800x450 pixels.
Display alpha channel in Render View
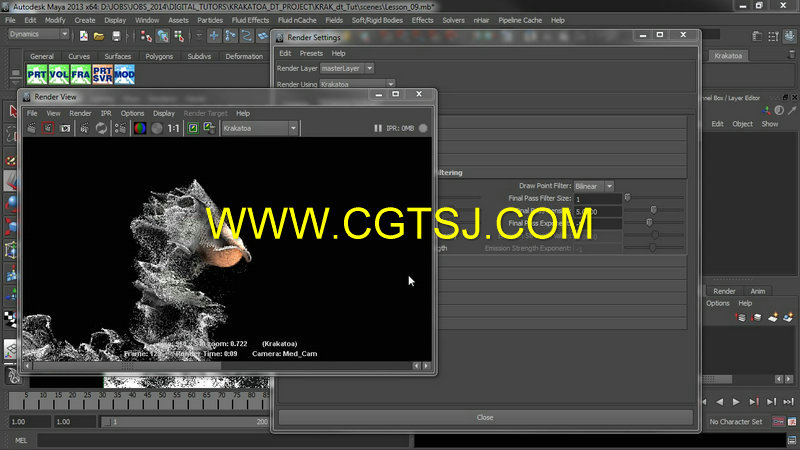[157, 128]
